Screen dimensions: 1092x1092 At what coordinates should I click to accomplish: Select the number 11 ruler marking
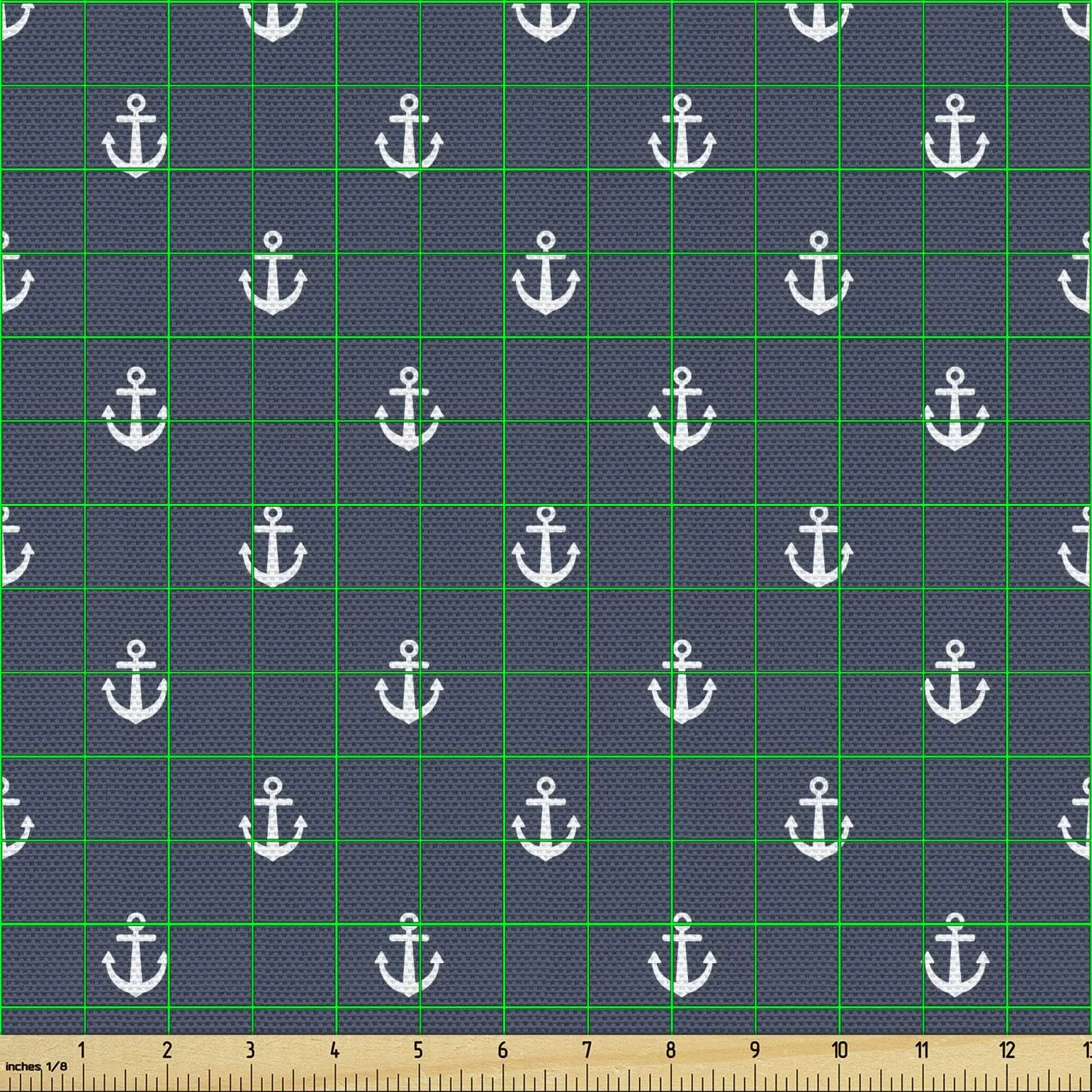tap(922, 1051)
